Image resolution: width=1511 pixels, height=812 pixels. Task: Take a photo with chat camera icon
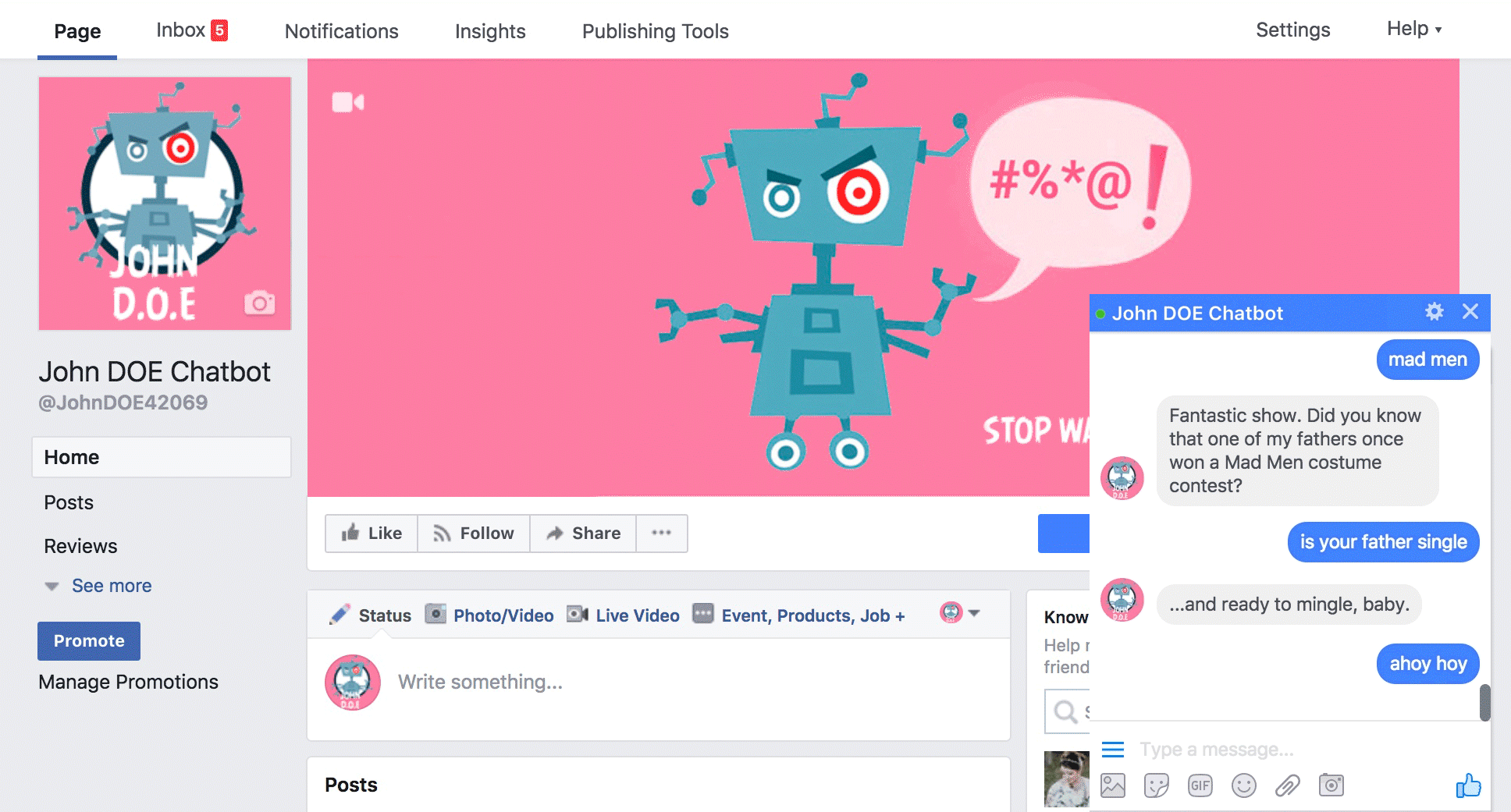pos(1331,785)
